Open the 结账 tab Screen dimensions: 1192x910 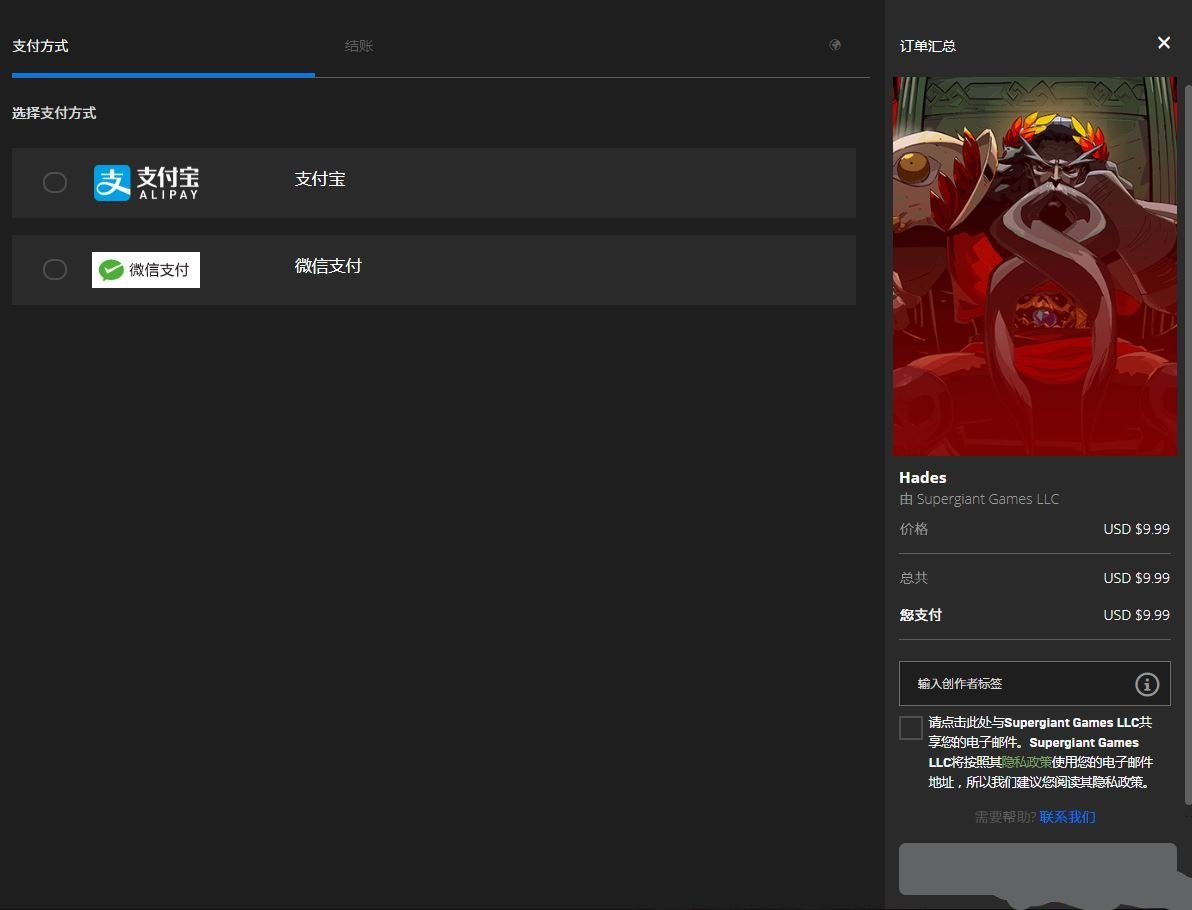tap(359, 46)
